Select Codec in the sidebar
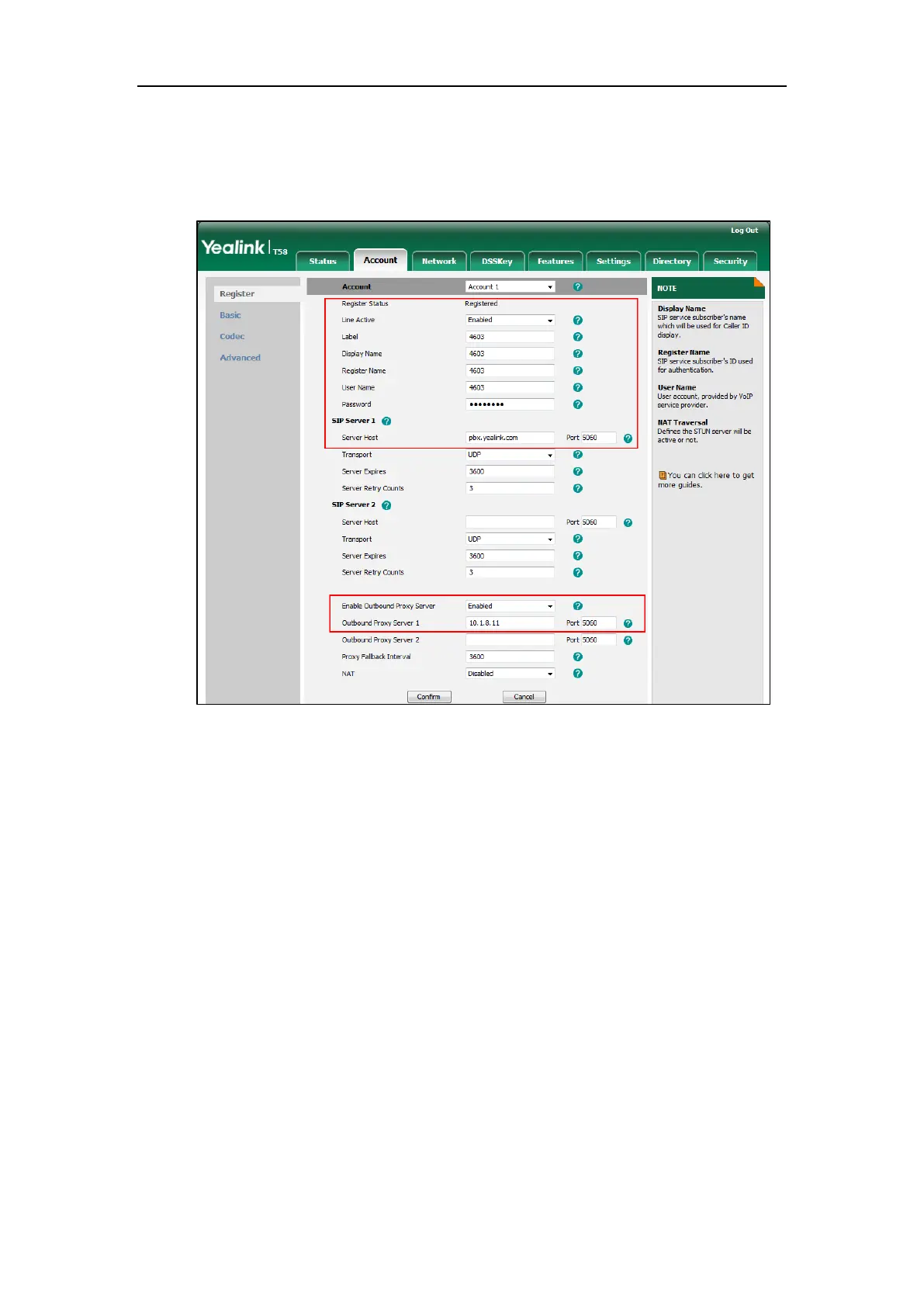 pyautogui.click(x=232, y=336)
